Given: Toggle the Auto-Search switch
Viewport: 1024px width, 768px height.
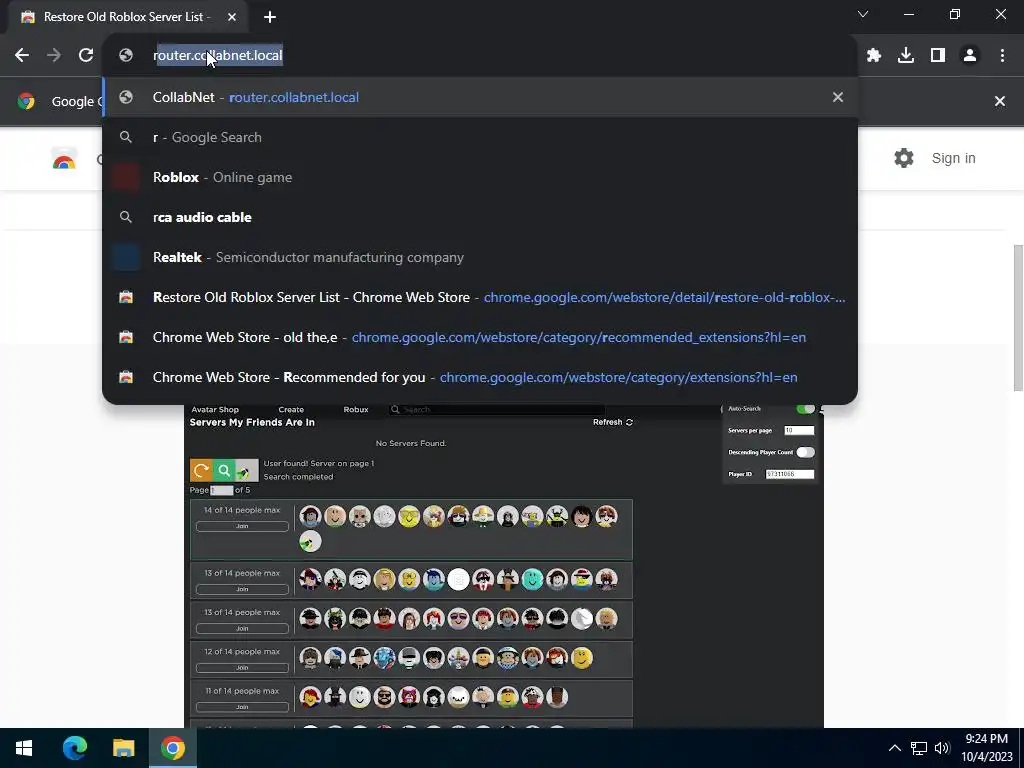Looking at the screenshot, I should coord(806,409).
